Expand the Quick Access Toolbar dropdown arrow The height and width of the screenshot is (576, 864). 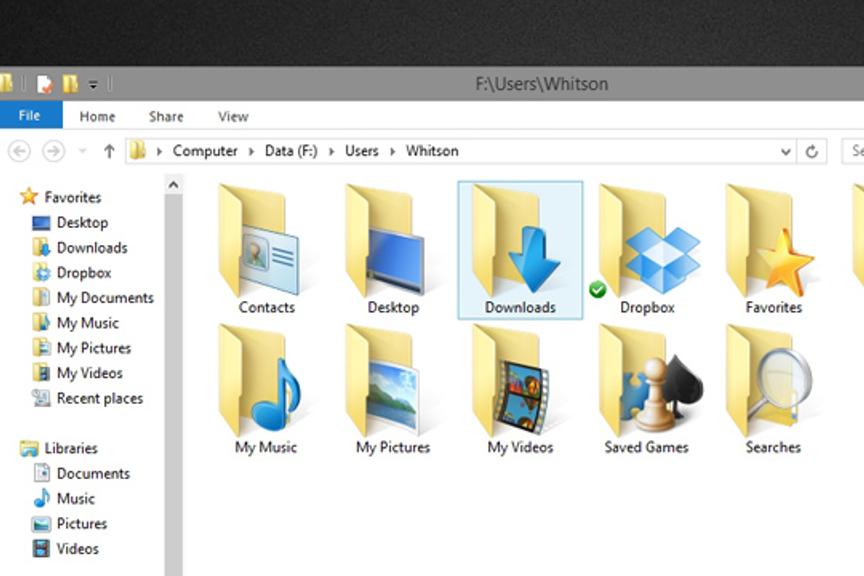point(93,85)
